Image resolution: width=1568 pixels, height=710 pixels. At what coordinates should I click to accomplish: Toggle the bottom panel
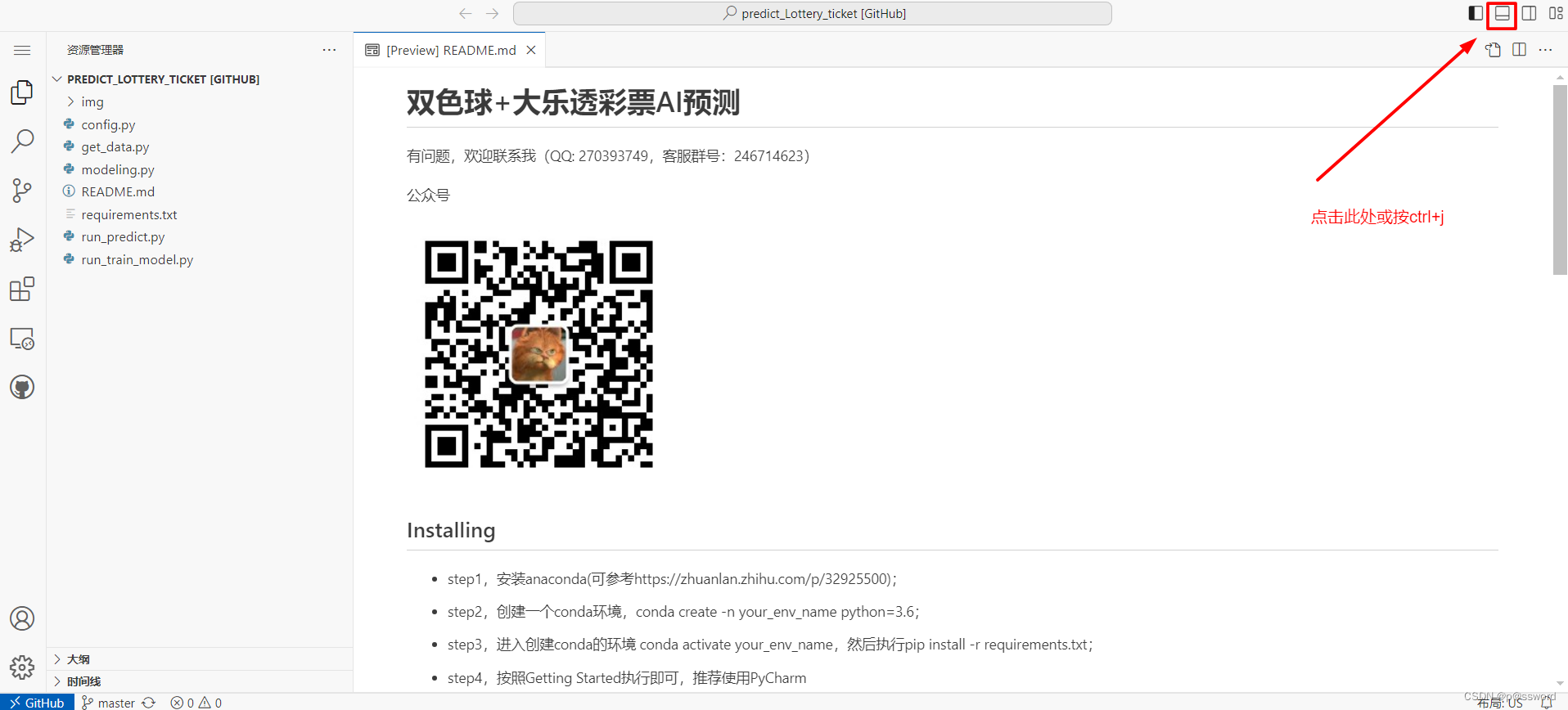1502,13
